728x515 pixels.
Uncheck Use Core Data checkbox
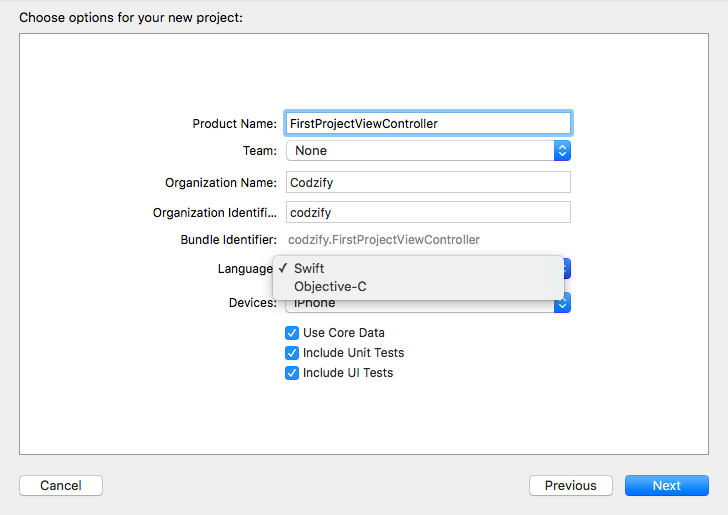[292, 333]
